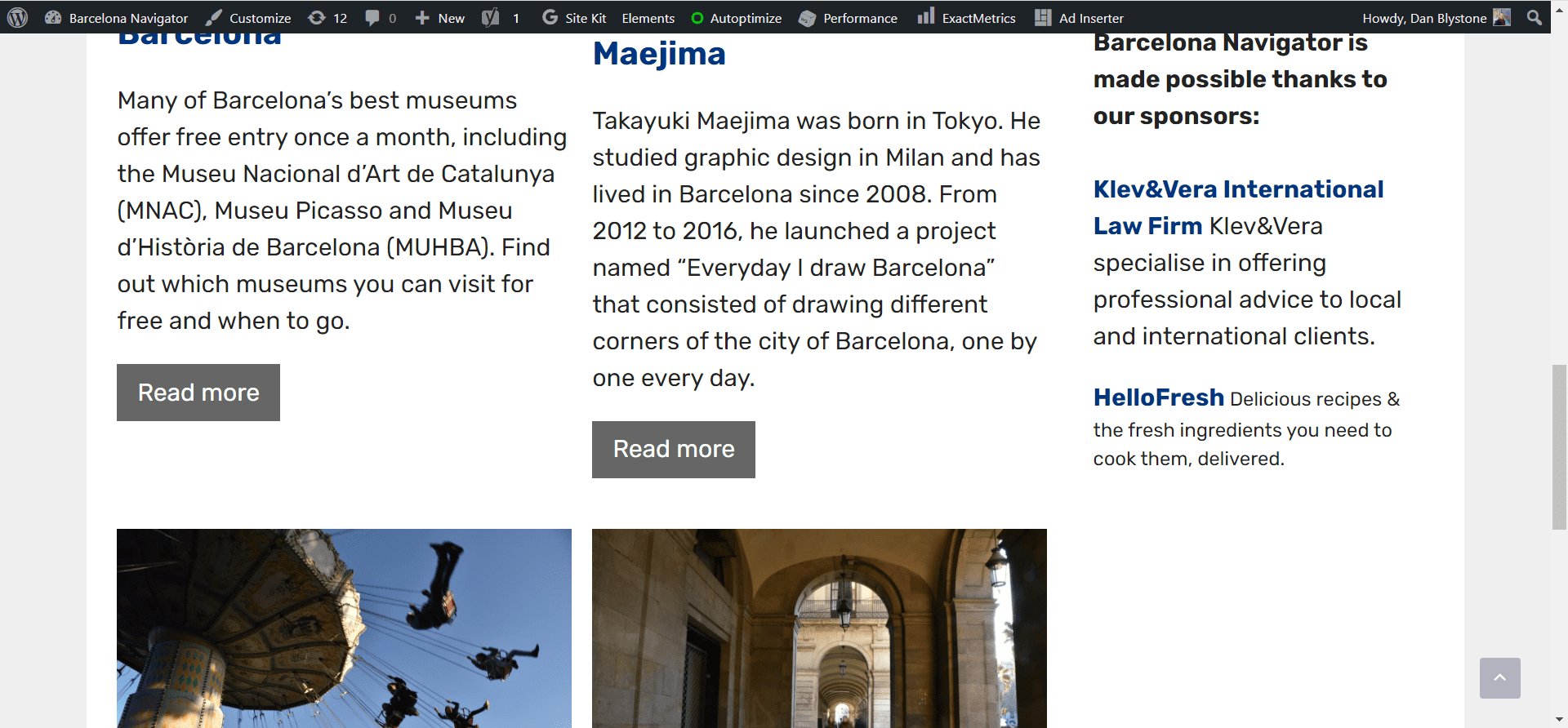Click the Yoast SEO icon
Image resolution: width=1568 pixels, height=728 pixels.
tap(491, 18)
